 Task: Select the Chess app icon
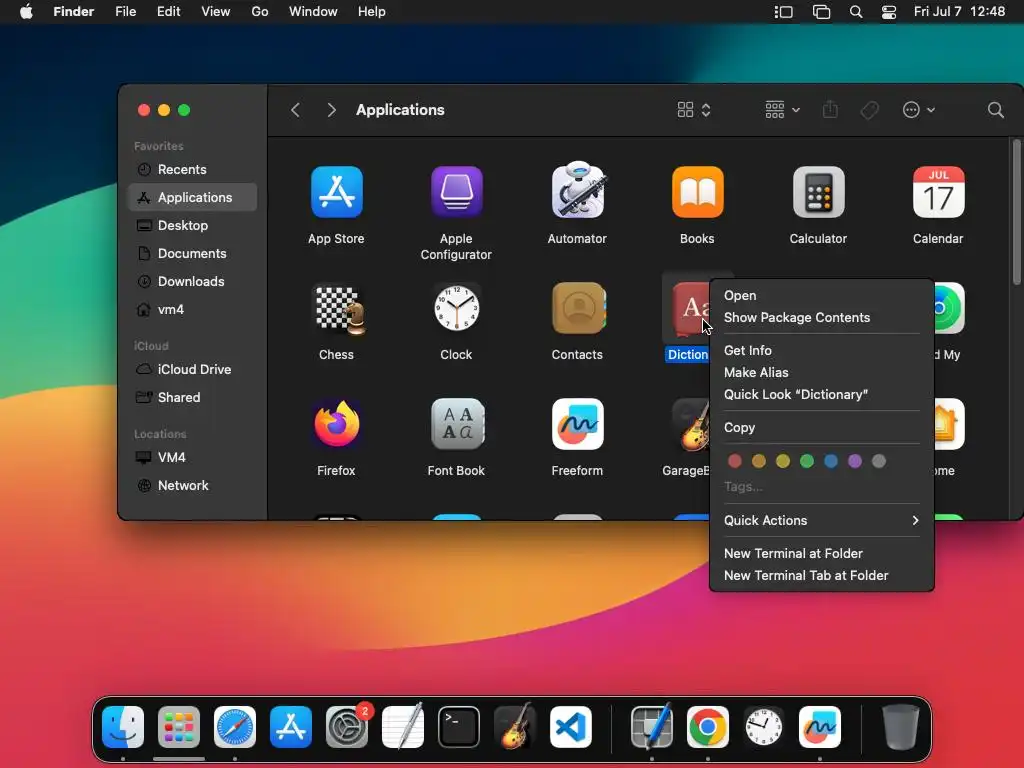(x=339, y=308)
